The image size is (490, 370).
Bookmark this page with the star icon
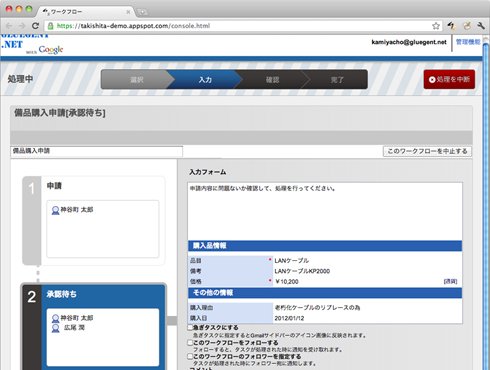click(436, 26)
